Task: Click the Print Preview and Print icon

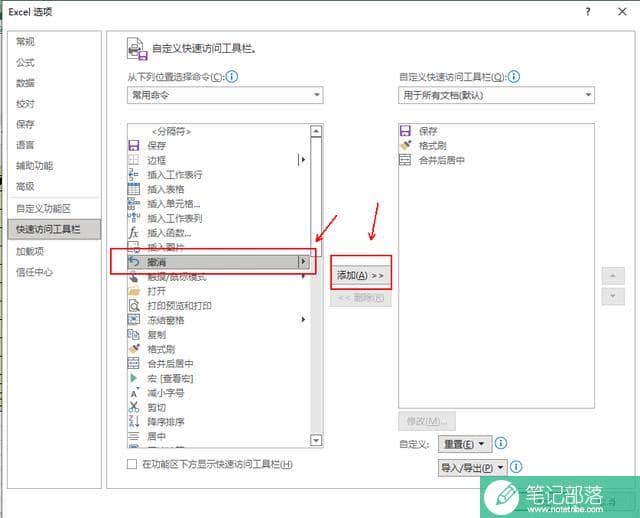Action: [x=134, y=305]
